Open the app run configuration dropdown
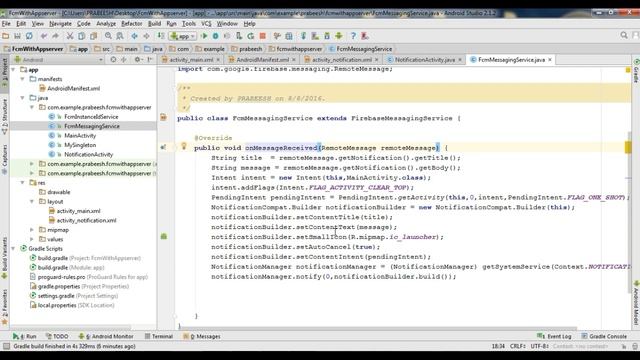 (x=183, y=36)
